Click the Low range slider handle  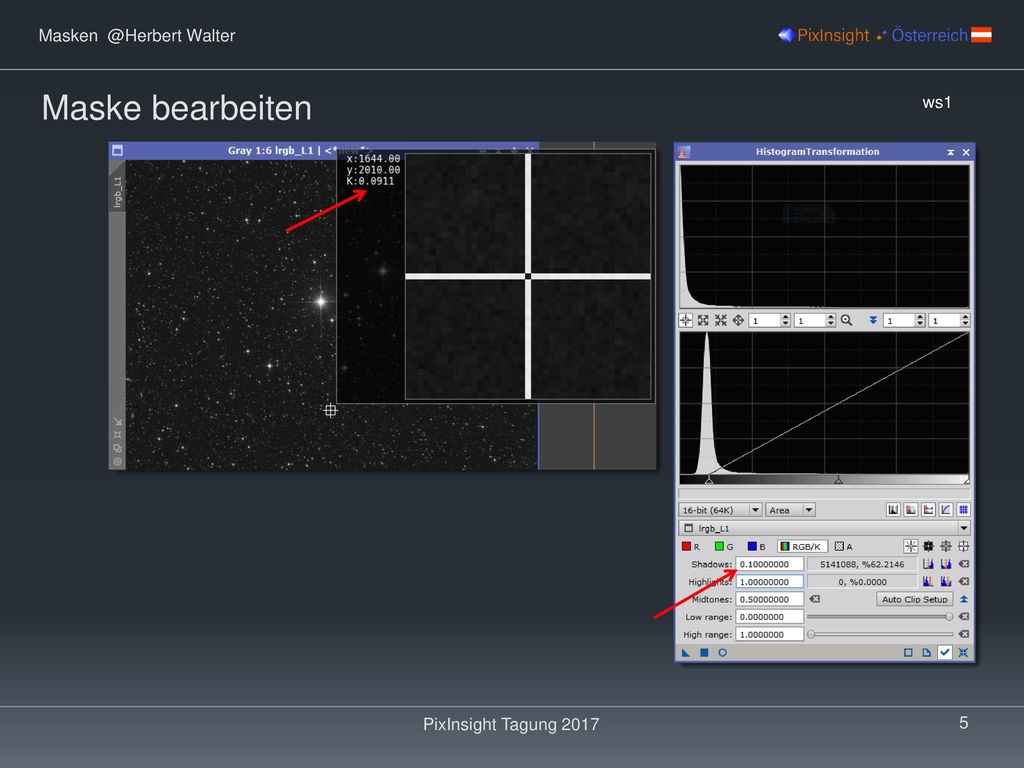click(x=949, y=616)
